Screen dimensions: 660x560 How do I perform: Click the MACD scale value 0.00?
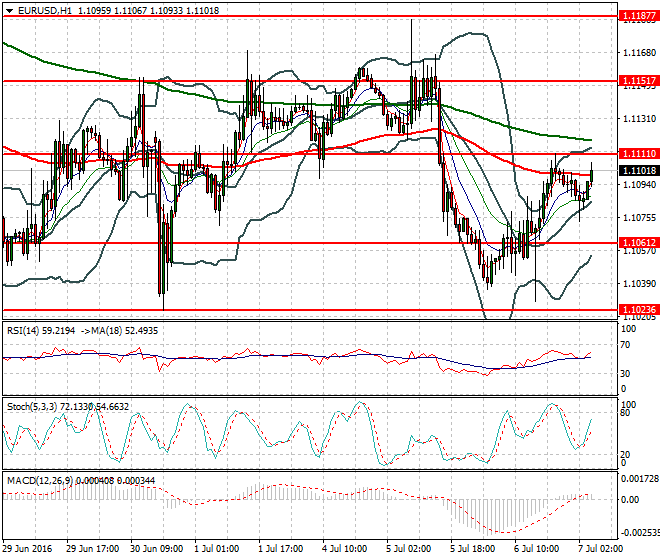click(x=630, y=499)
